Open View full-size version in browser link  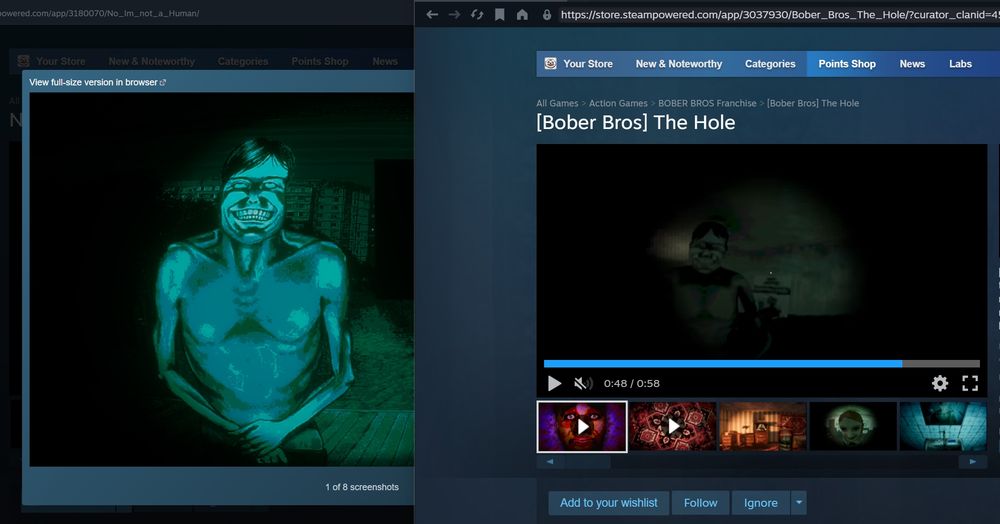click(93, 82)
